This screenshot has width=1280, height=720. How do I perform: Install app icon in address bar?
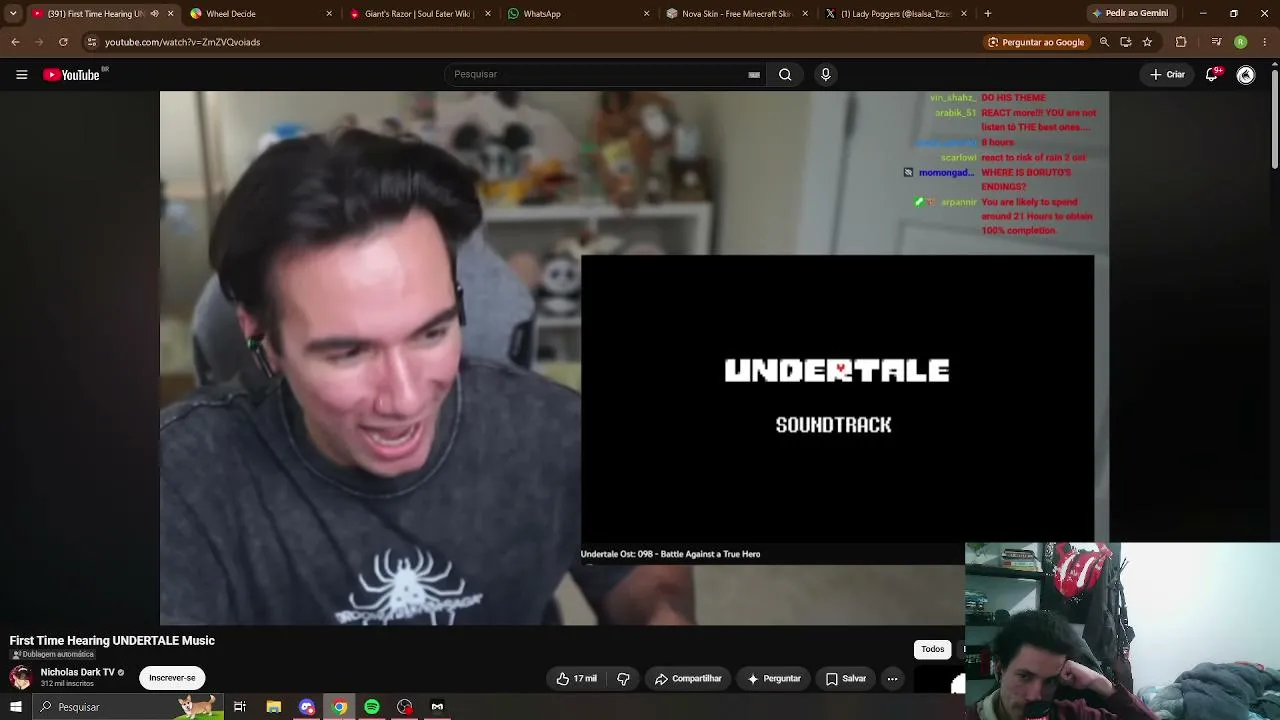(x=1126, y=42)
